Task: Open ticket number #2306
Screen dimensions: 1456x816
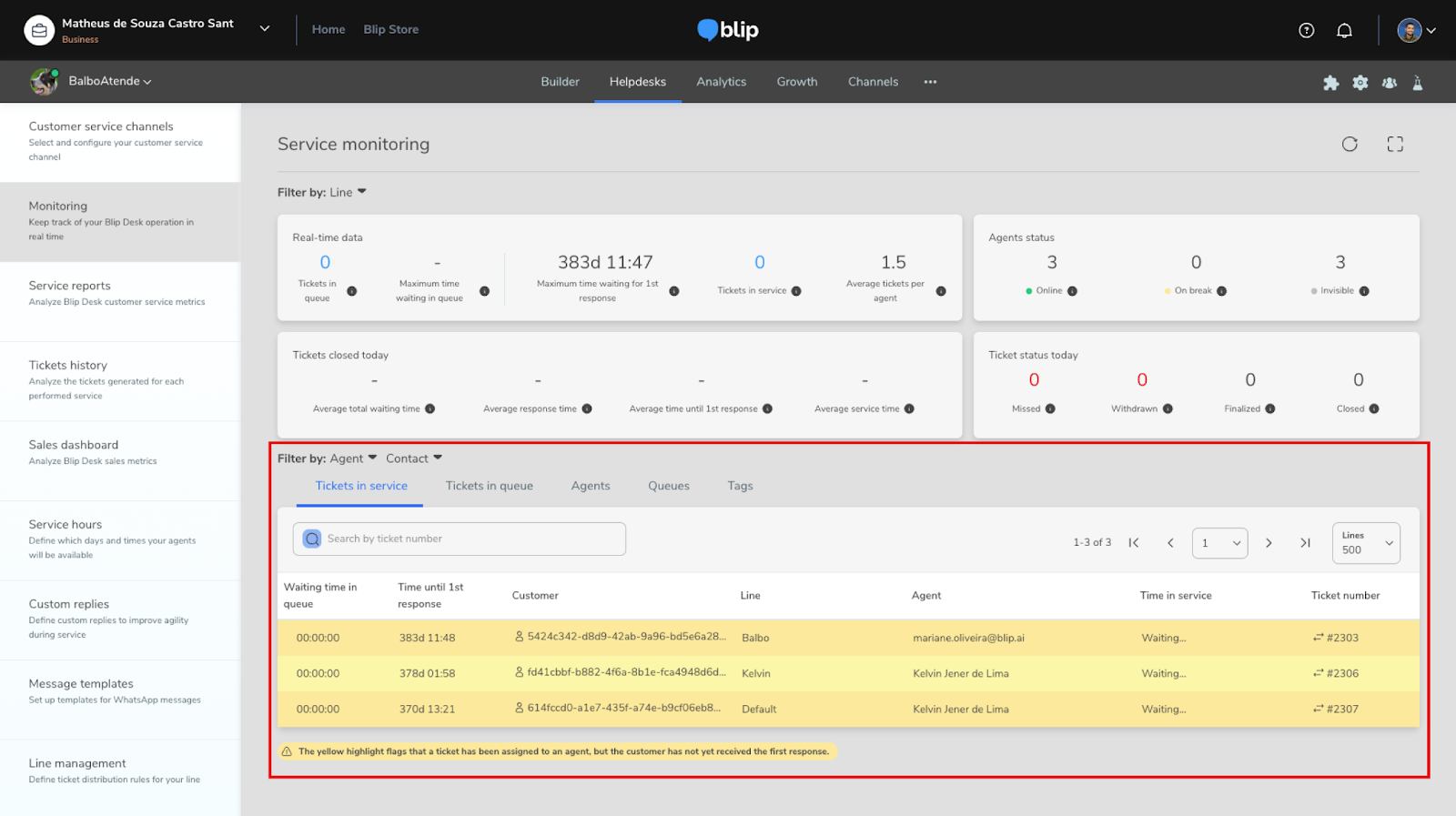Action: (x=1341, y=673)
